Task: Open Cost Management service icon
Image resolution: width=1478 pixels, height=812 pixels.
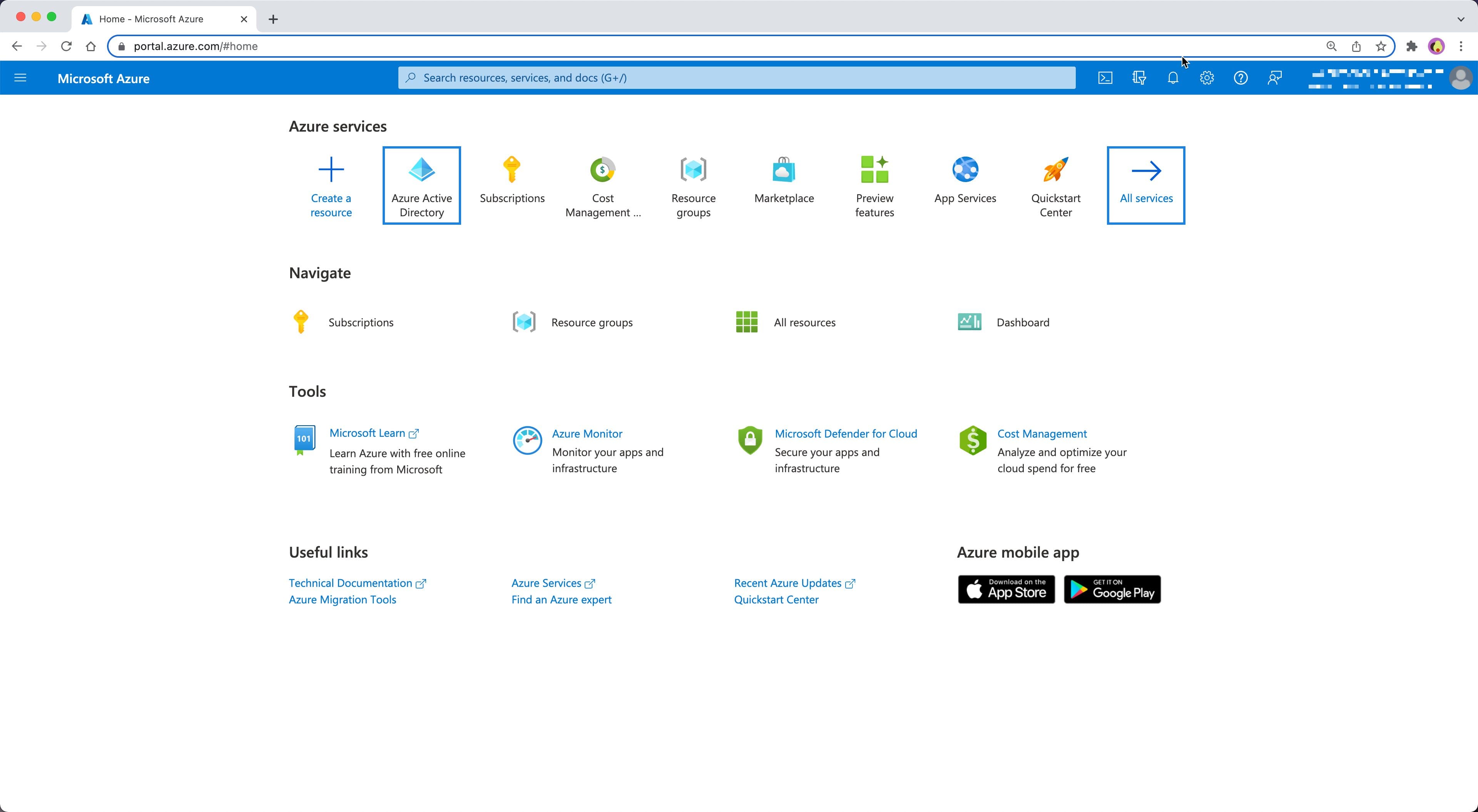Action: 602,170
